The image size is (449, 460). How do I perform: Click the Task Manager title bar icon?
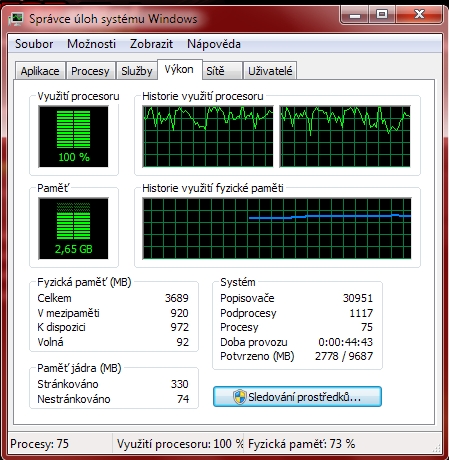click(16, 19)
